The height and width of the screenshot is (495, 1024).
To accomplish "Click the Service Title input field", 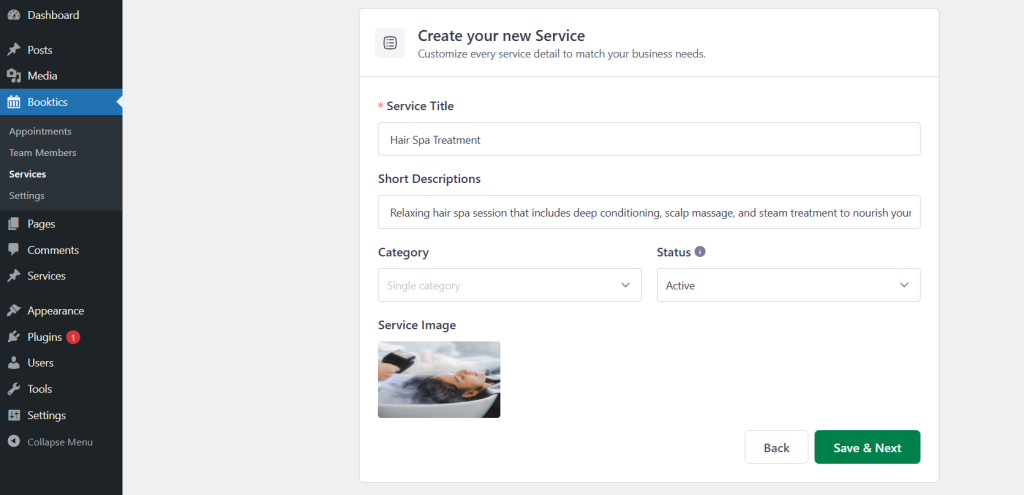I will (649, 139).
